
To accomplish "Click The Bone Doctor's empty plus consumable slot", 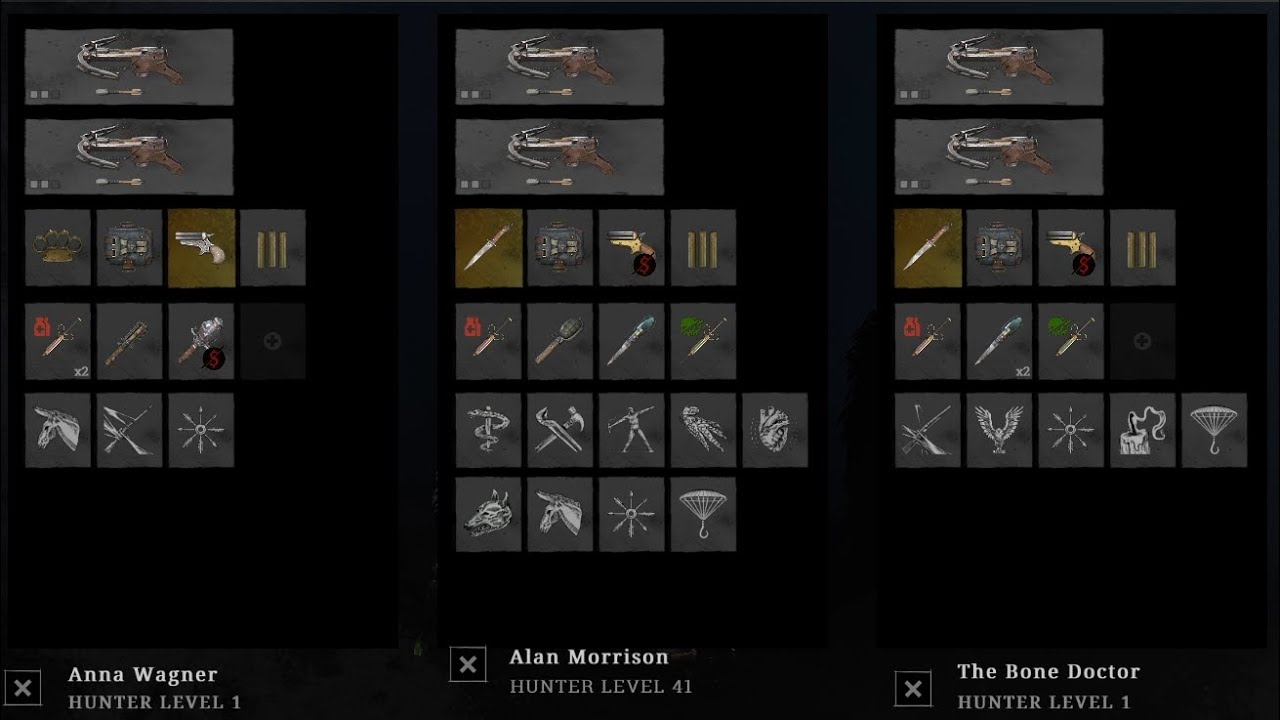I will coord(1143,342).
